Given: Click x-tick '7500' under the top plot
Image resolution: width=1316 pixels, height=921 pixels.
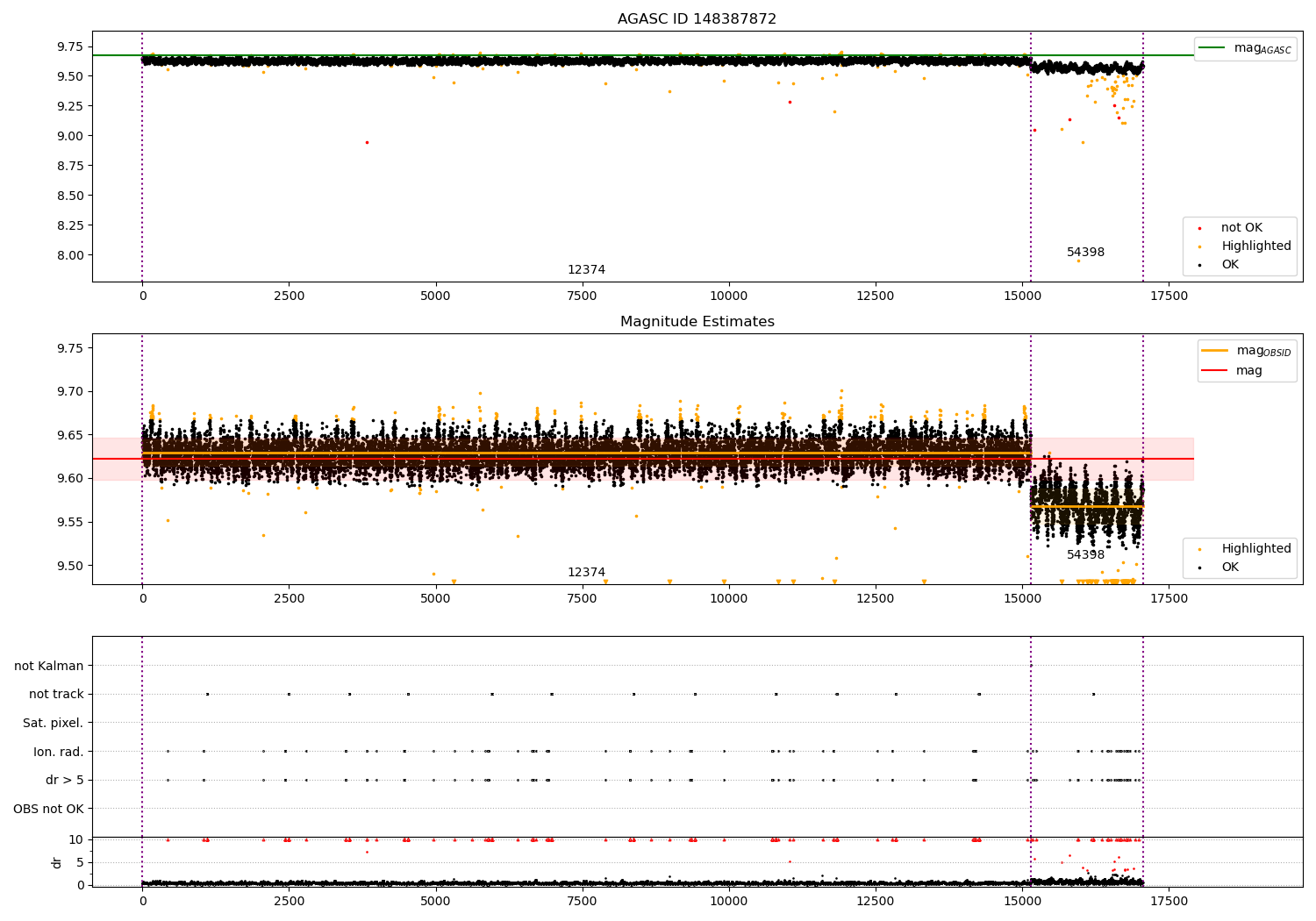Looking at the screenshot, I should (x=583, y=296).
